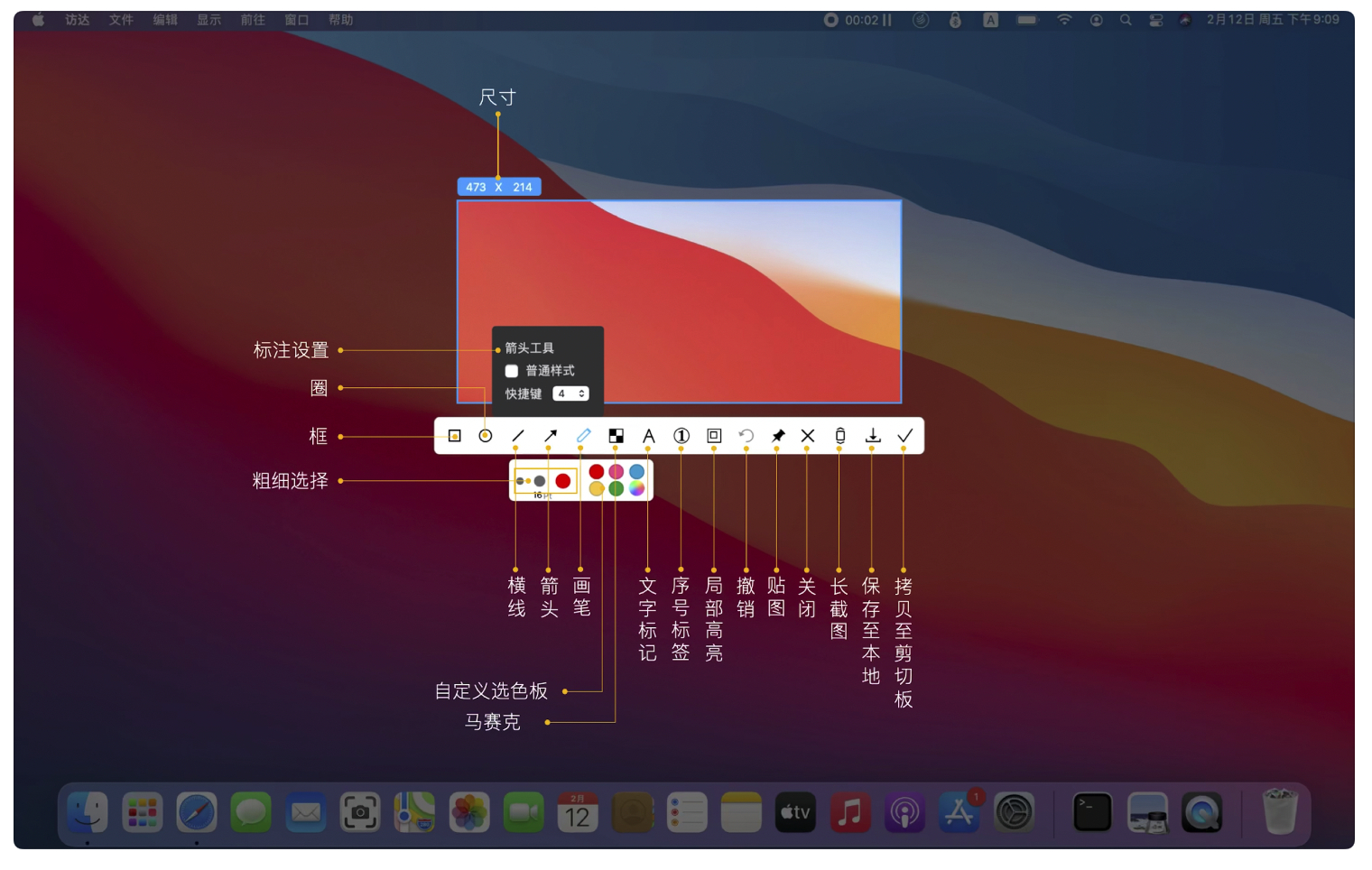The width and height of the screenshot is (1372, 870).
Task: Close the capture with the X button
Action: pos(808,436)
